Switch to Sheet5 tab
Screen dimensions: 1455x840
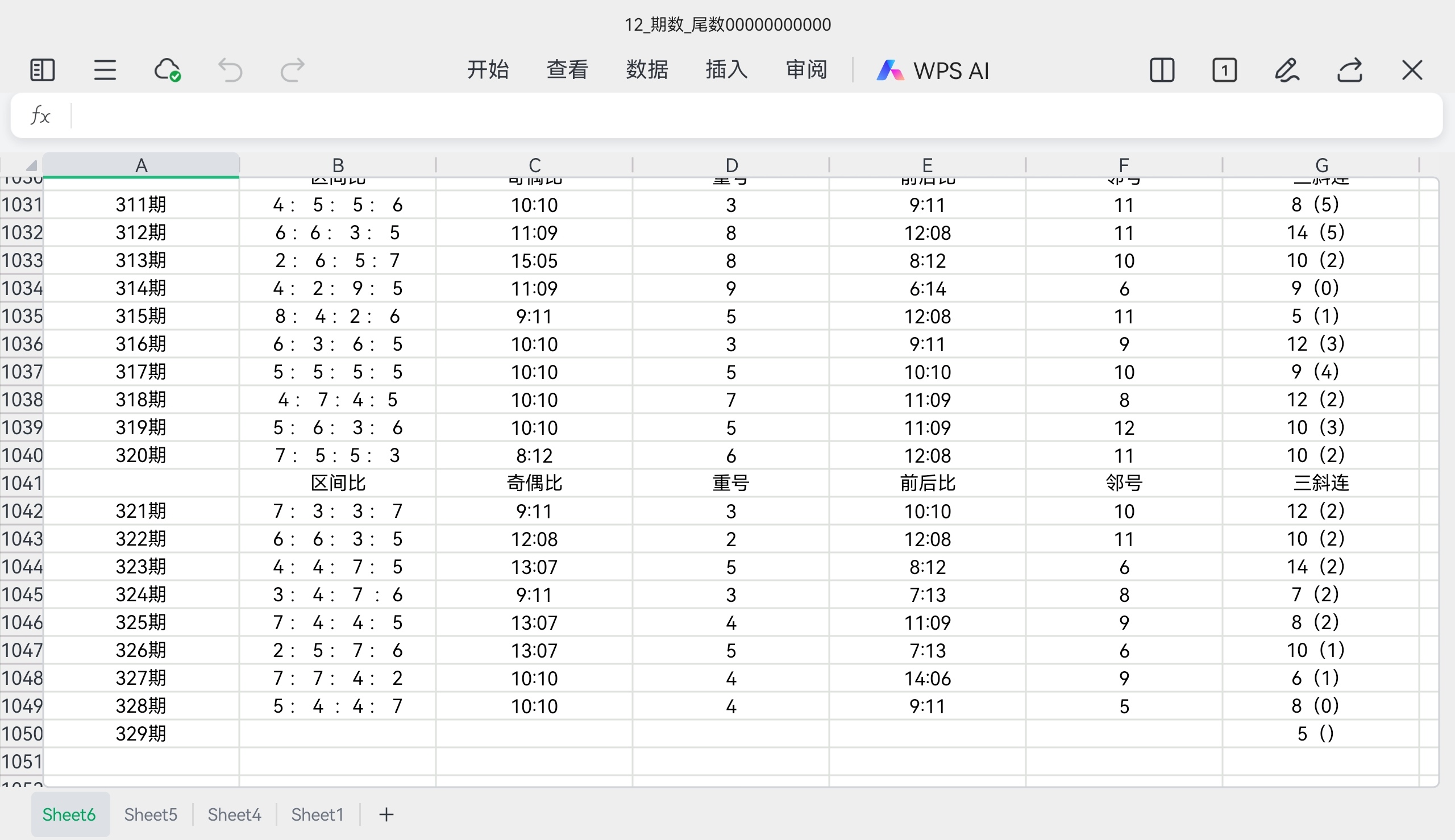pyautogui.click(x=151, y=814)
